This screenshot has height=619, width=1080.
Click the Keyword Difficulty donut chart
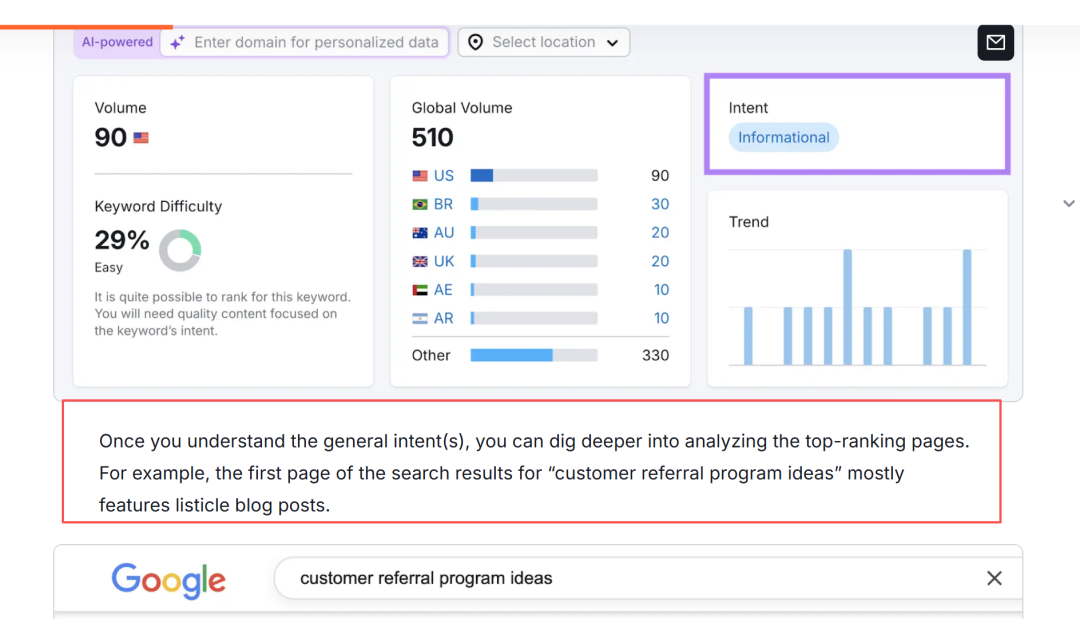point(180,250)
